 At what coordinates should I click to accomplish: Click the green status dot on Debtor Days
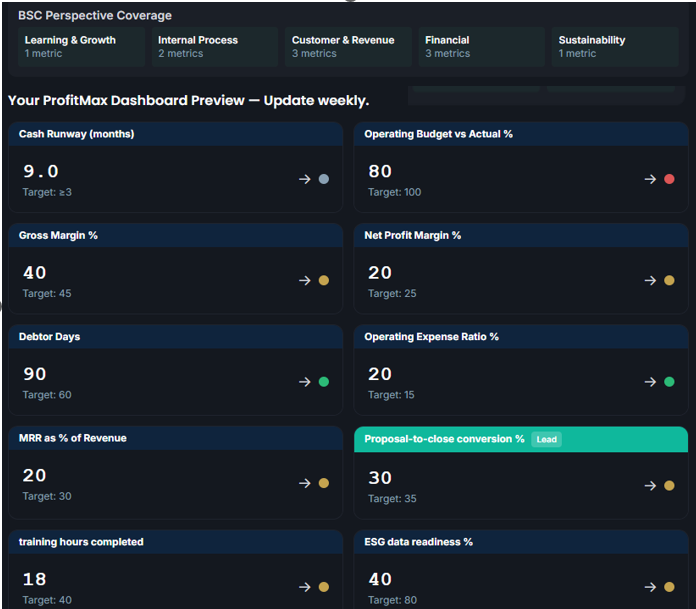[324, 382]
